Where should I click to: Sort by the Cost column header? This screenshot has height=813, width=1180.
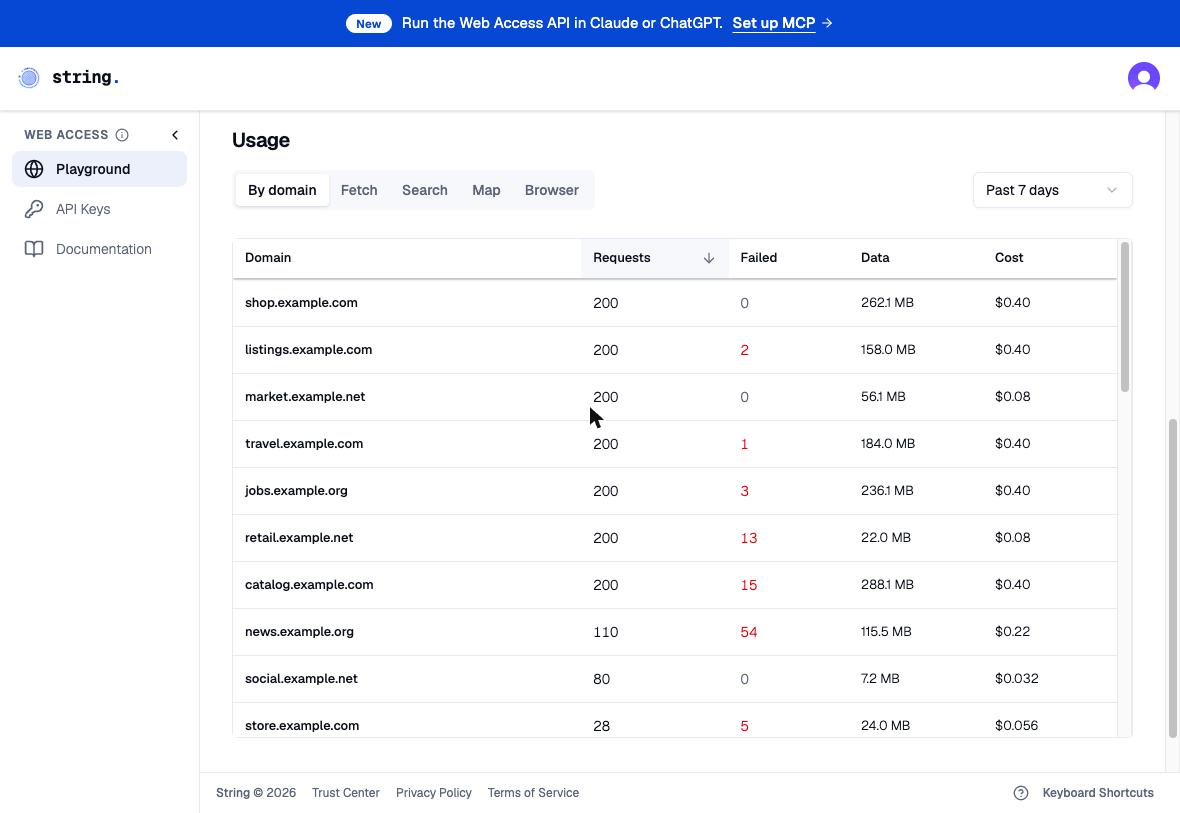point(1009,257)
